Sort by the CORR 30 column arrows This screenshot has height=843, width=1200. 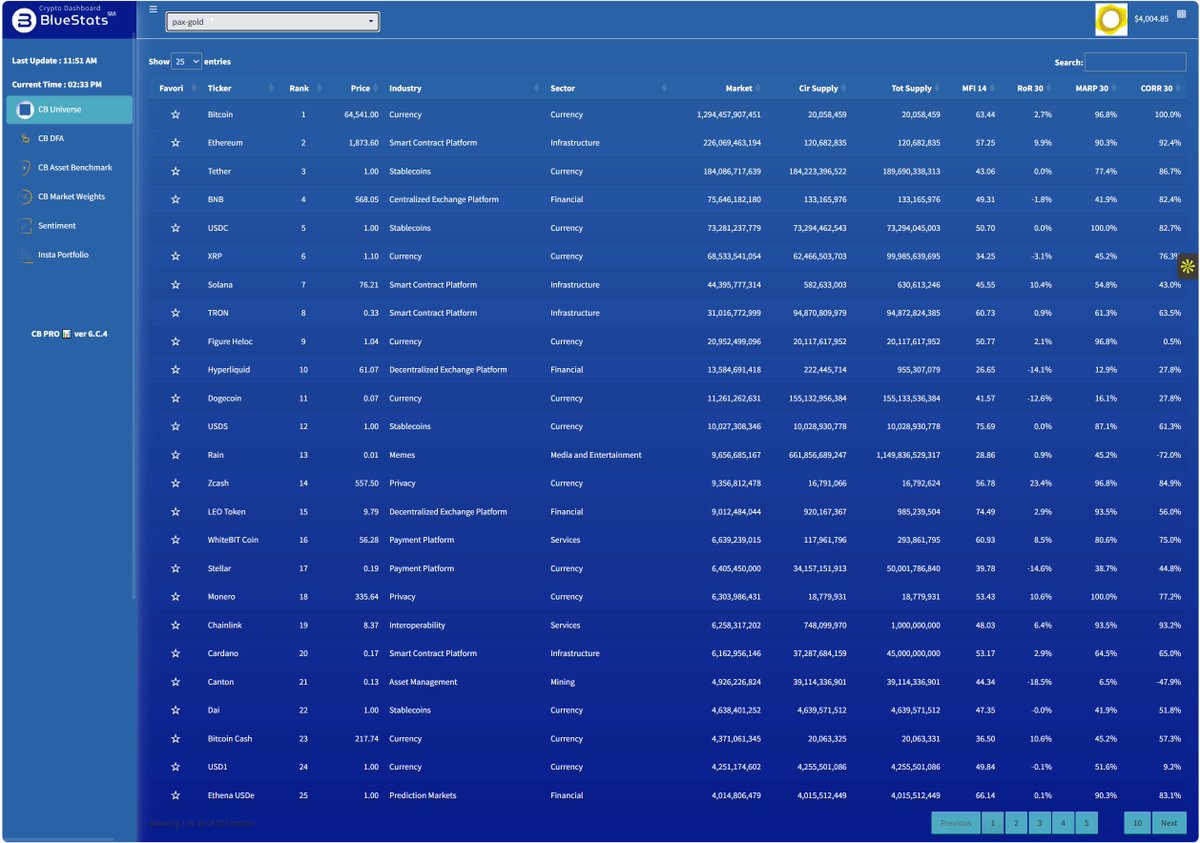(1181, 89)
